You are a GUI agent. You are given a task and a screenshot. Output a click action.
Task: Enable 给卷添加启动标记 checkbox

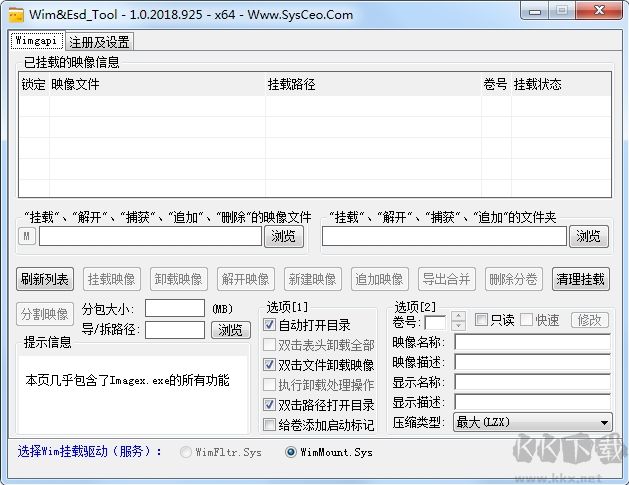tap(269, 425)
